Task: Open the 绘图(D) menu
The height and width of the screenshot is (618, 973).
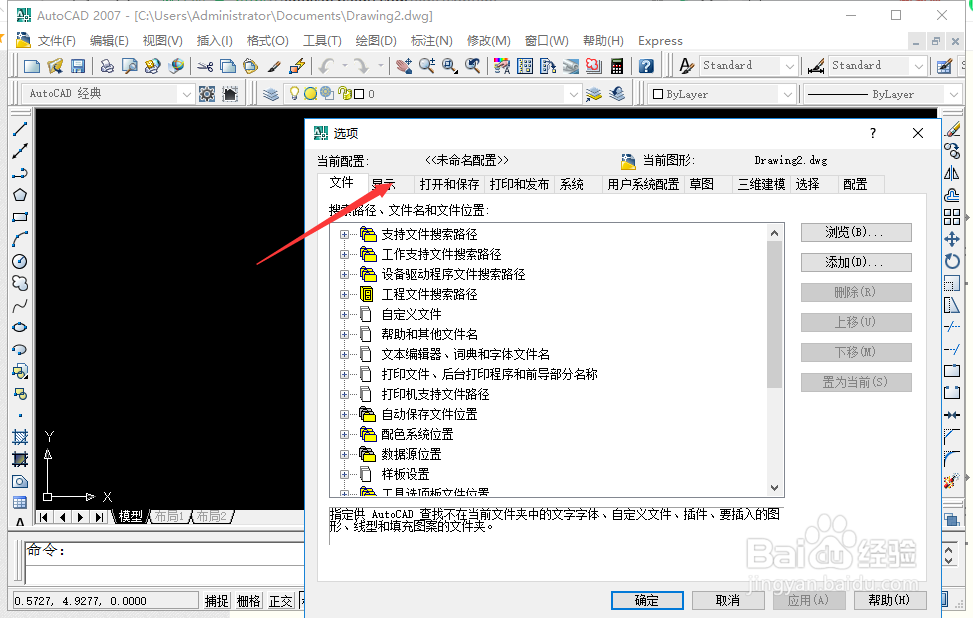Action: [376, 41]
